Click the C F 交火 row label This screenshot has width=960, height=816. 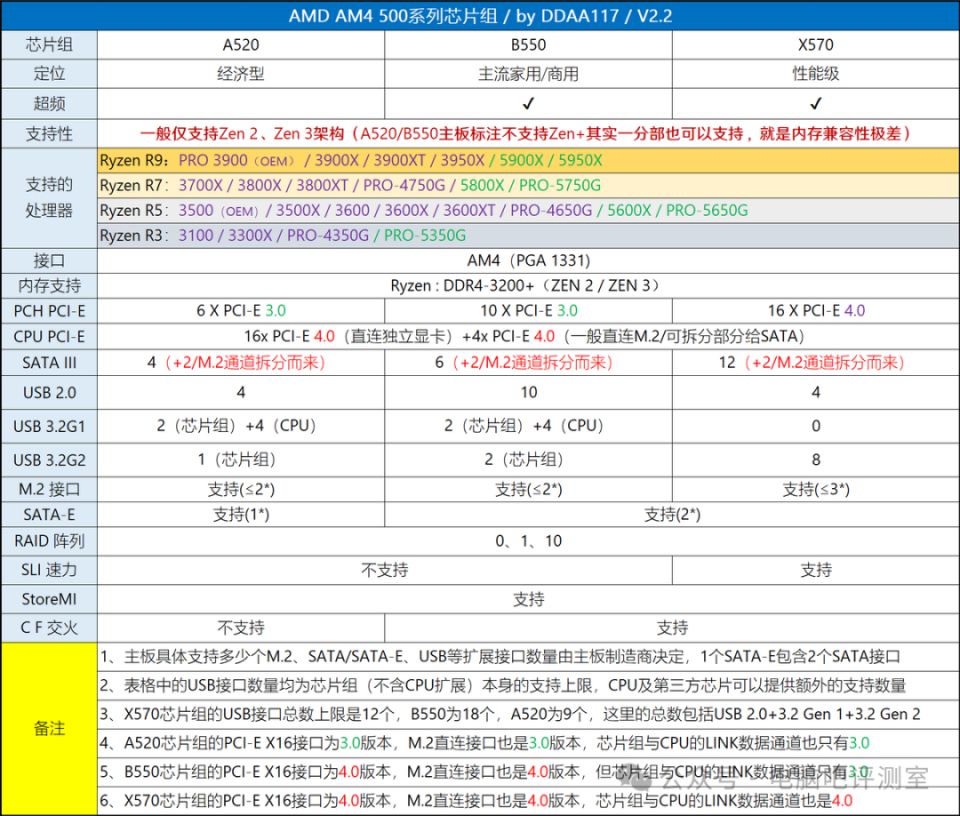(x=49, y=628)
